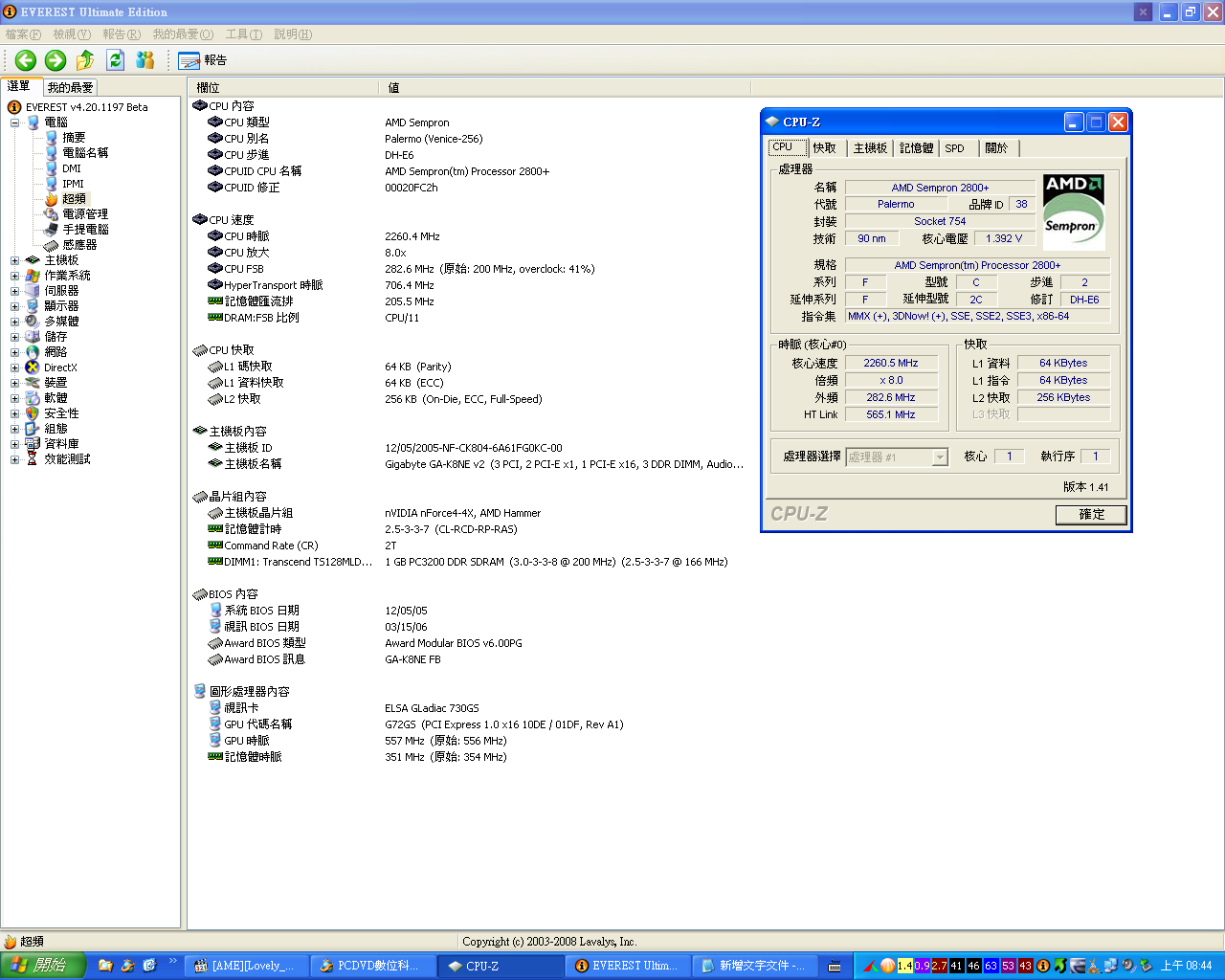Screen dimensions: 1225x980
Task: Click the 確定 button in CPU-Z
Action: click(1091, 515)
